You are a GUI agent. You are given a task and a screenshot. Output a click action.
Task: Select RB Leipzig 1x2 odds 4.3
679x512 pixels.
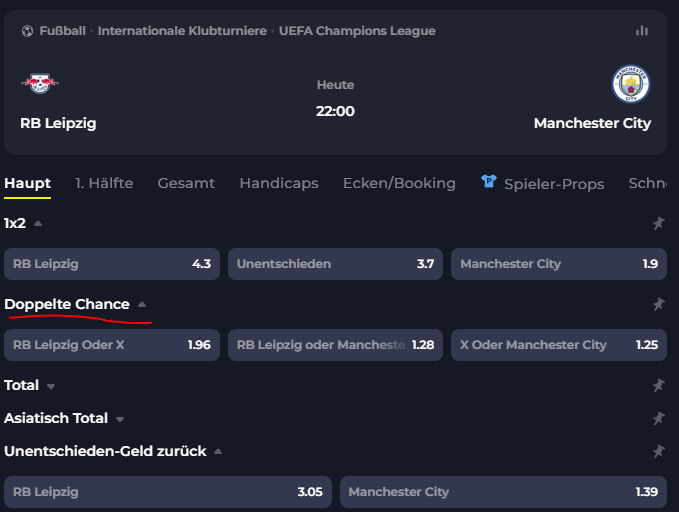[x=112, y=264]
